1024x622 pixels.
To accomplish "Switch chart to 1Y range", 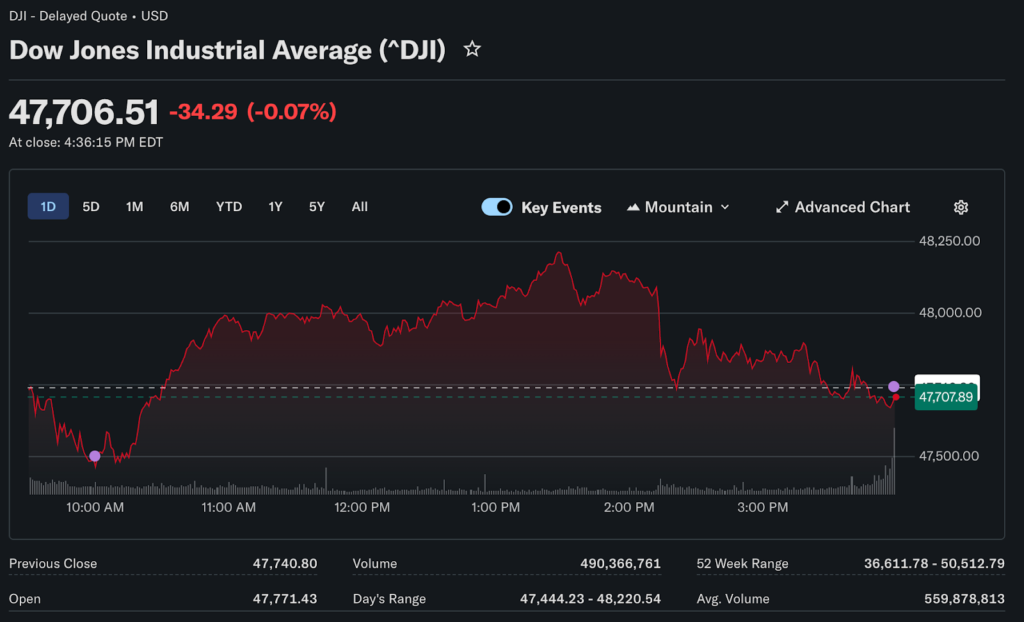I will click(275, 207).
